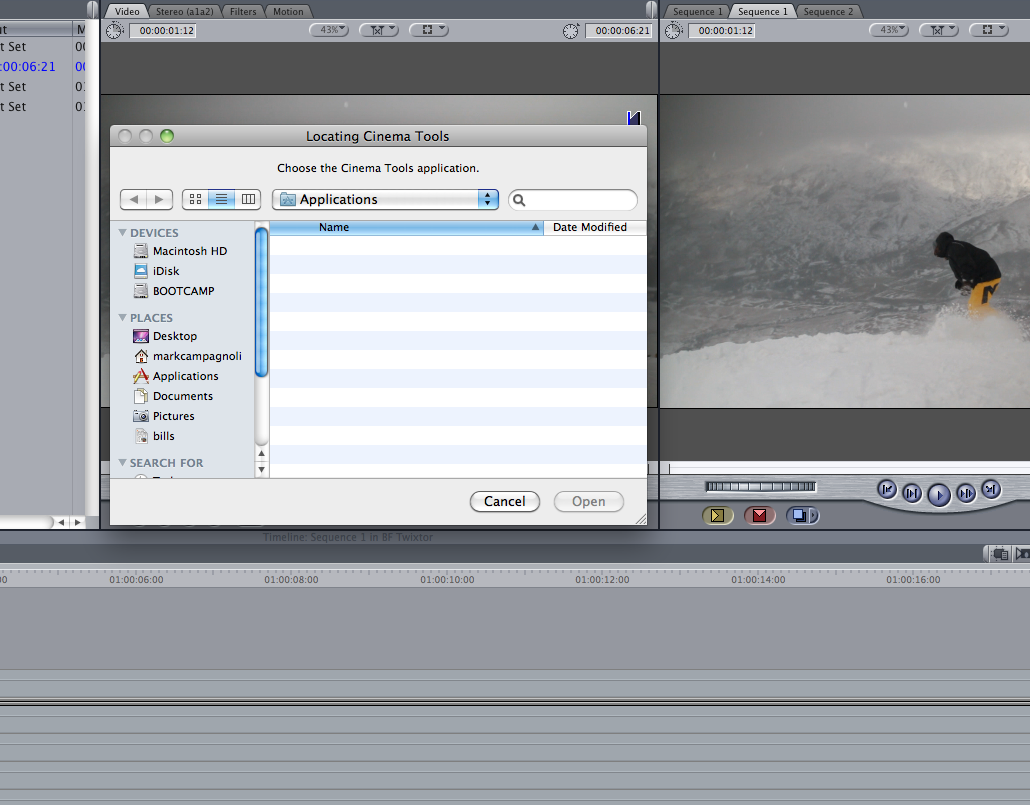Open the Viewer view mode popup

(429, 30)
